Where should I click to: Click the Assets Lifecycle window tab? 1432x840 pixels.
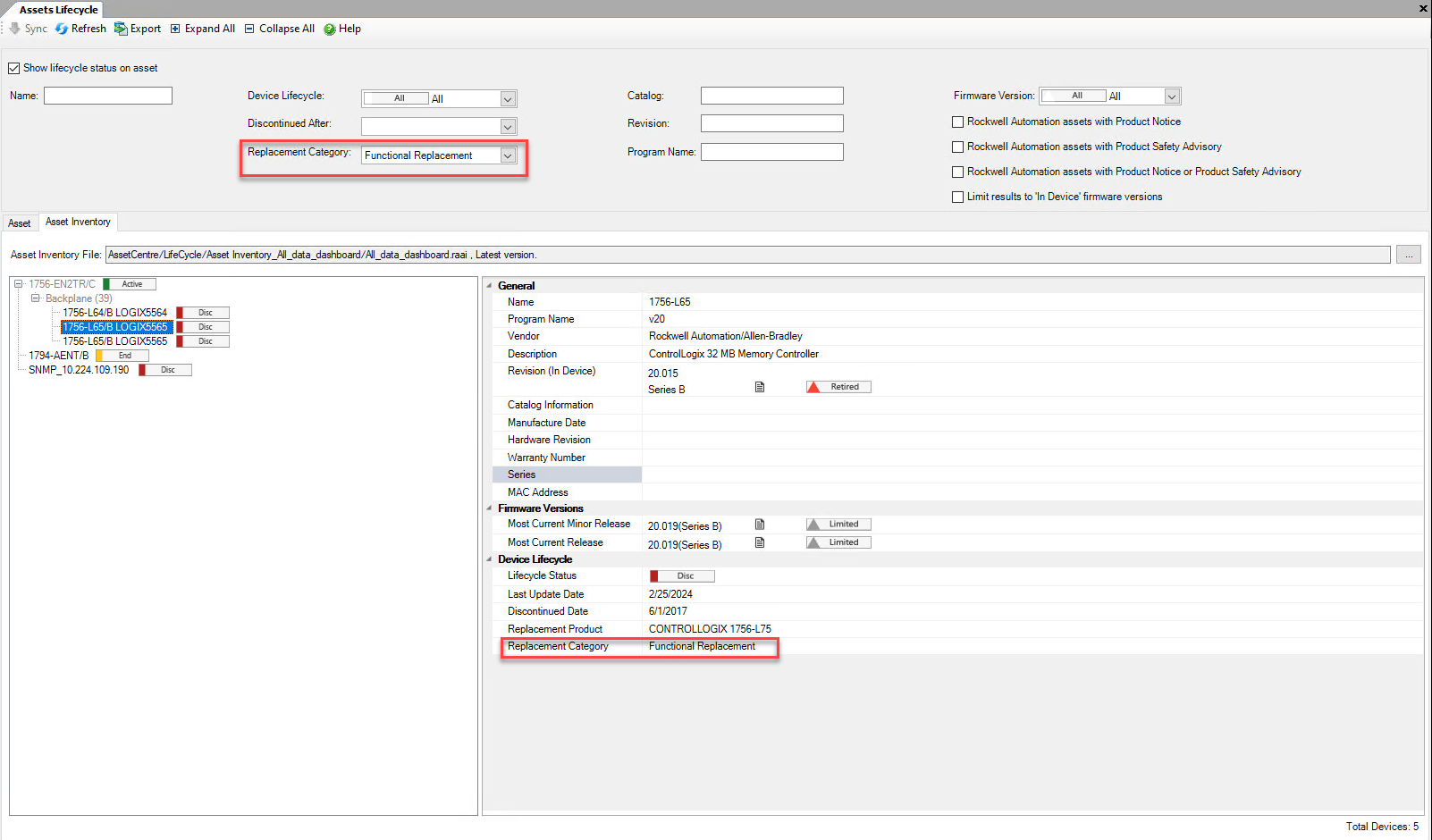tap(59, 10)
